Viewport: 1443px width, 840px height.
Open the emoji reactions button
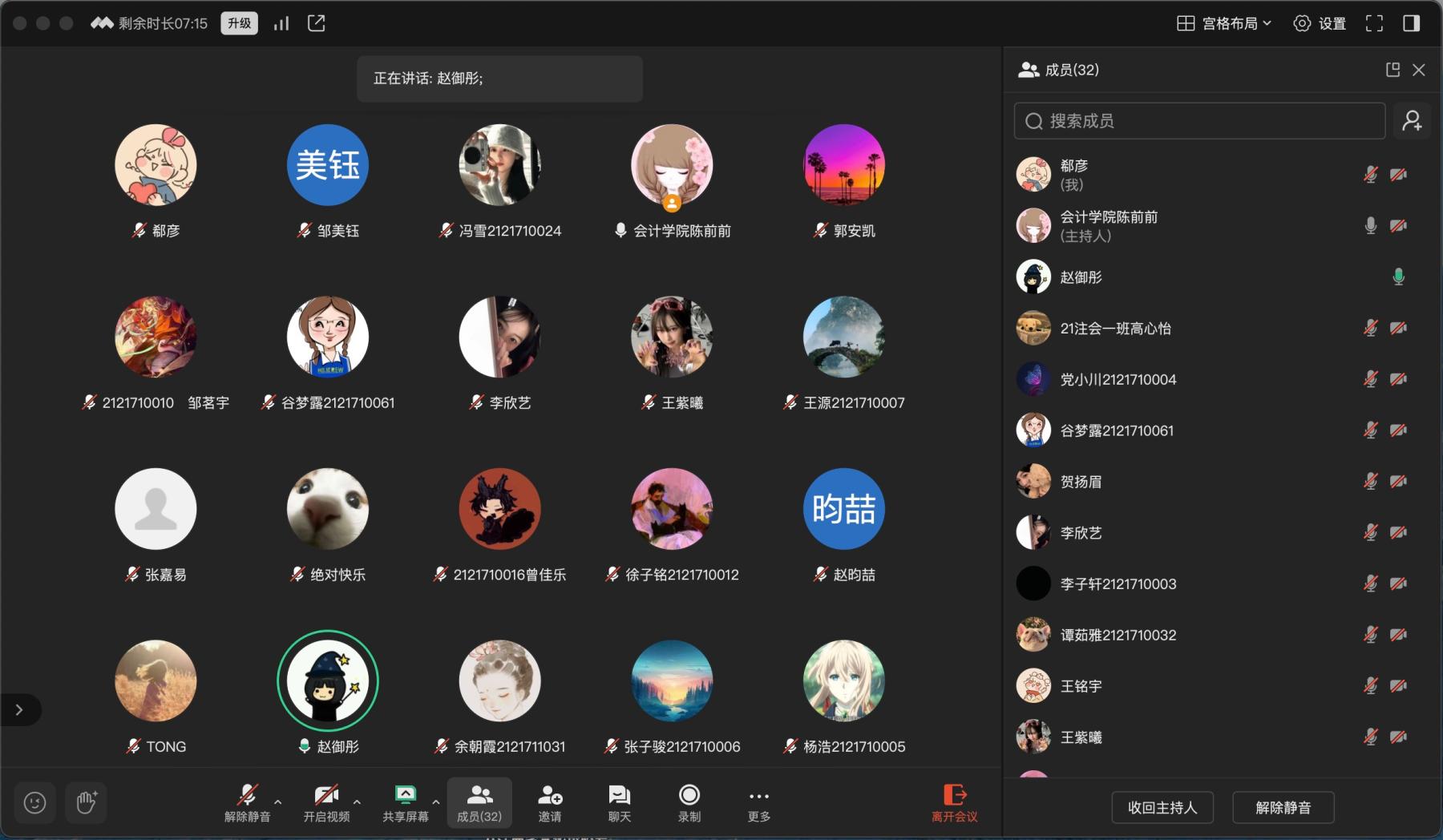pyautogui.click(x=34, y=802)
